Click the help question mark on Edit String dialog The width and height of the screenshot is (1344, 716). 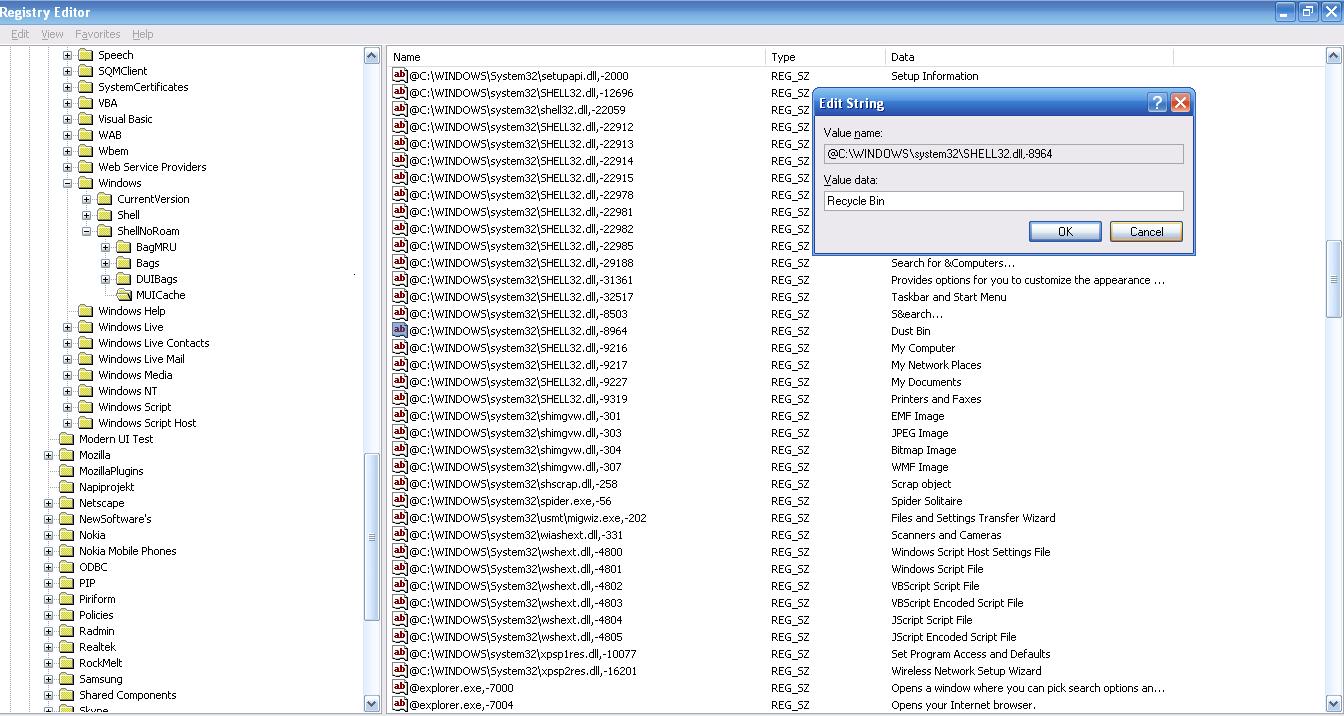[x=1157, y=103]
